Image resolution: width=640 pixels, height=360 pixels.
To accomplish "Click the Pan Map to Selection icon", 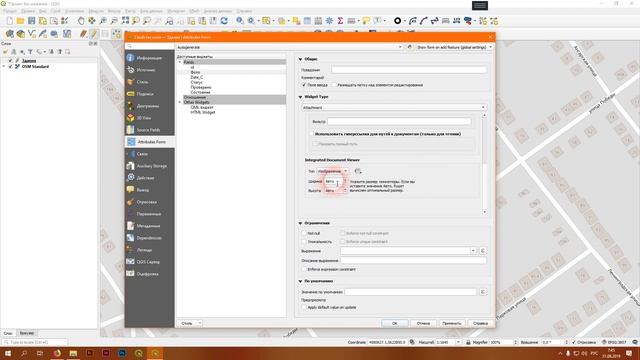I will 92,21.
